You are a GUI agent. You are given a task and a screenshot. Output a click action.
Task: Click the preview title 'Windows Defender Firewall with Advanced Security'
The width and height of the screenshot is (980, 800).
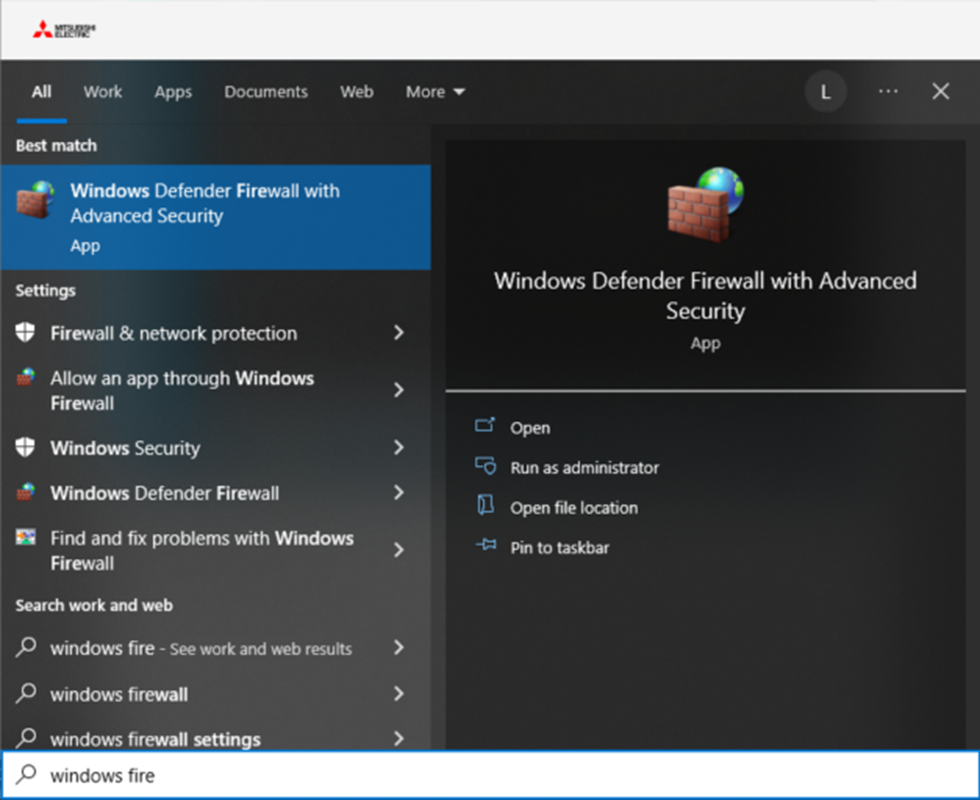click(x=706, y=296)
